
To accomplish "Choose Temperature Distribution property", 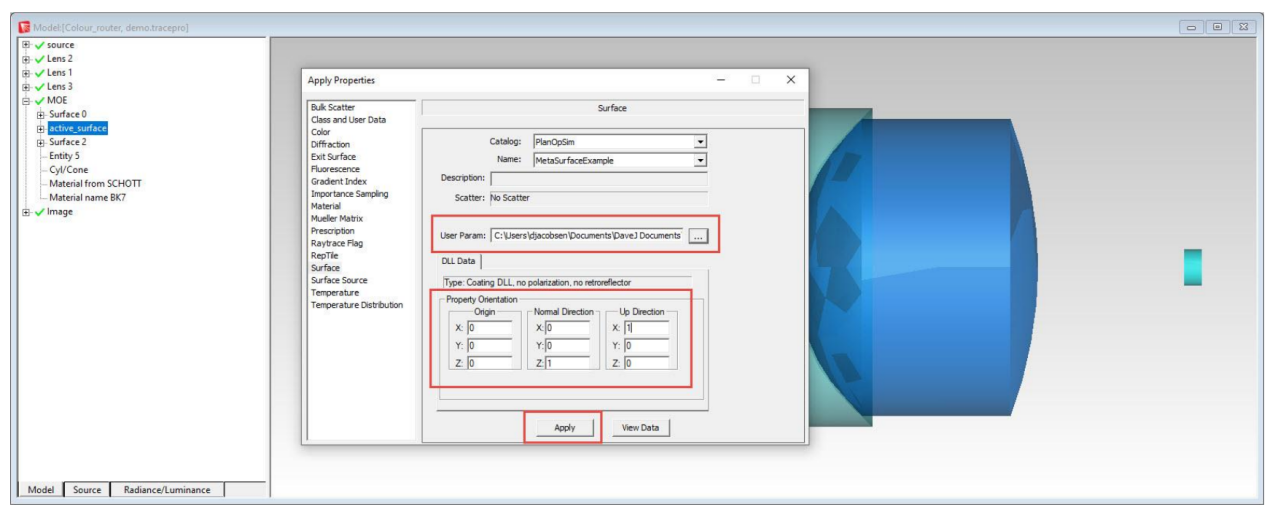I will tap(357, 305).
